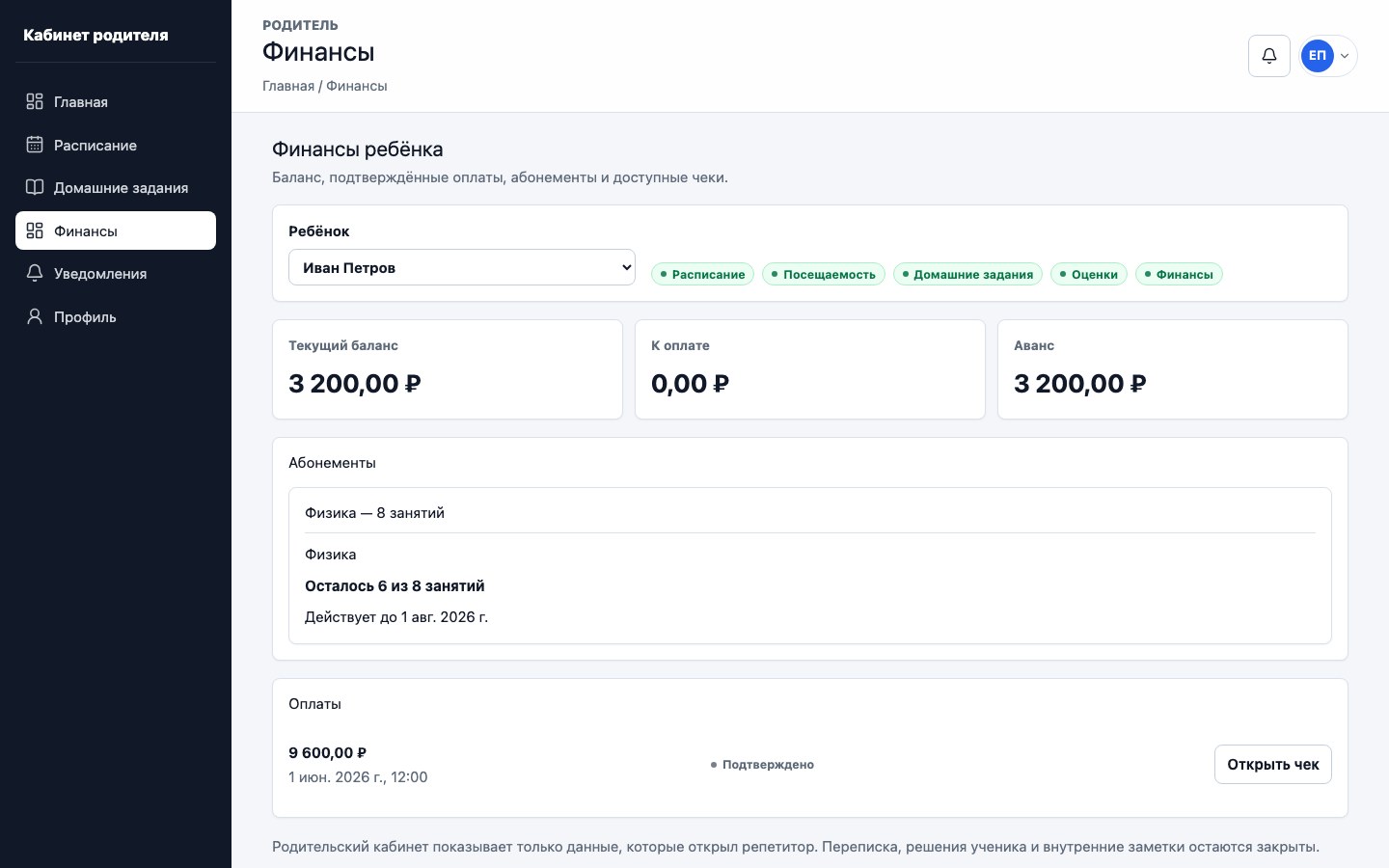Click the Финансы breadcrumb item
1389x868 pixels.
(357, 86)
